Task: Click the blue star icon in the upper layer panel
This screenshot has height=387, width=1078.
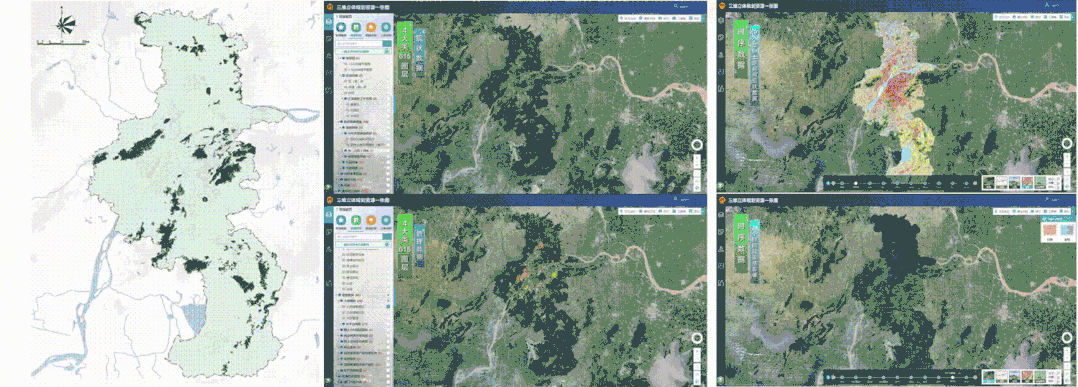Action: (340, 27)
